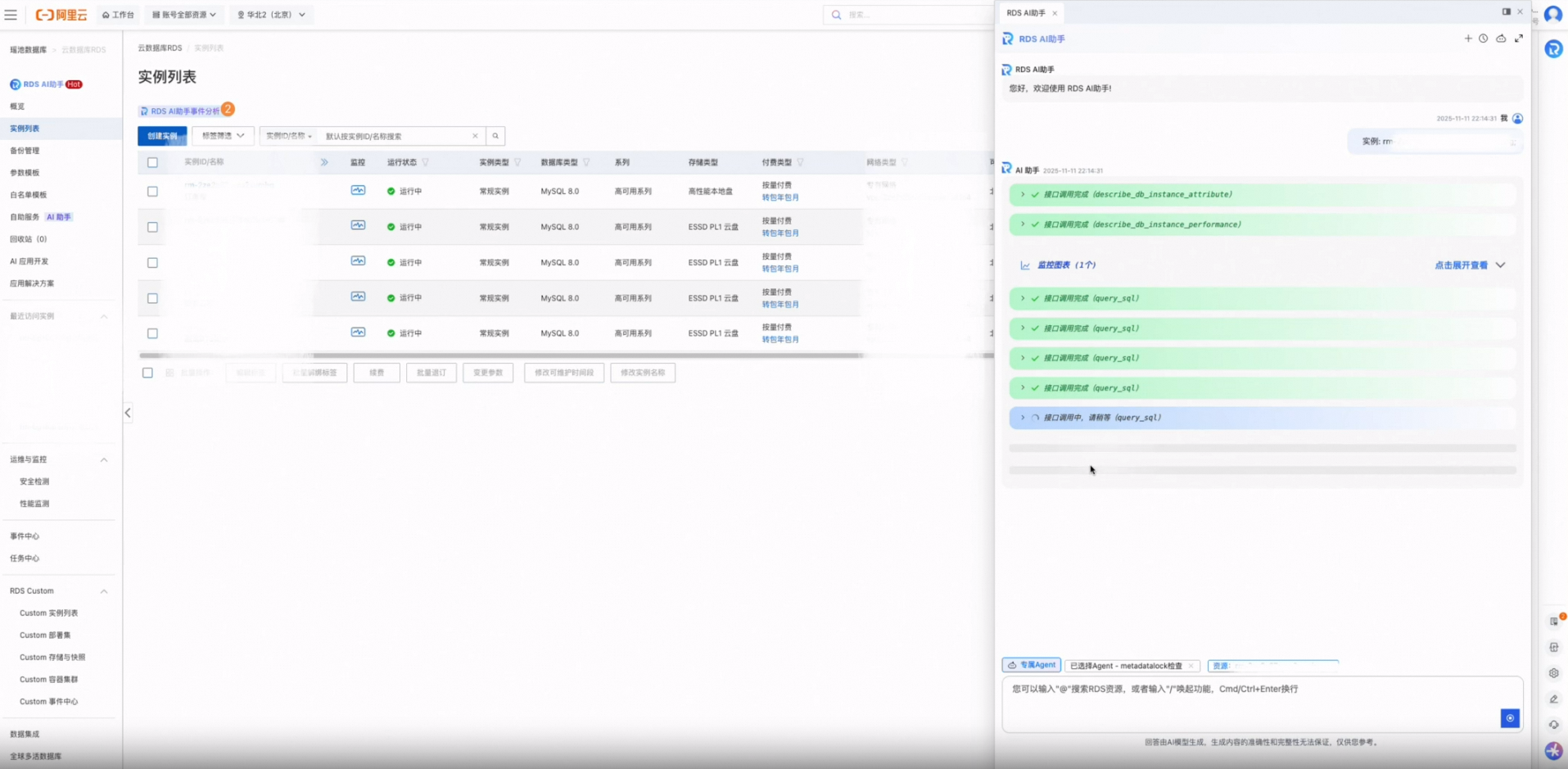This screenshot has width=1568, height=769.
Task: Tick the bottom batch-select checkbox
Action: click(147, 373)
